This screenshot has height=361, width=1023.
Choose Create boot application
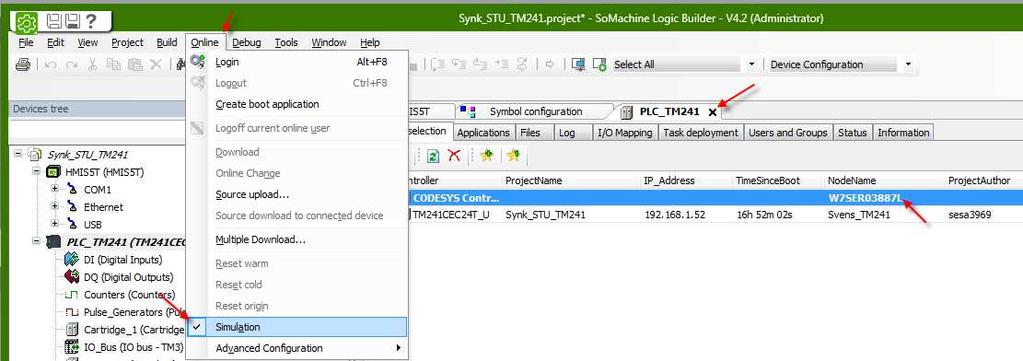click(x=297, y=104)
